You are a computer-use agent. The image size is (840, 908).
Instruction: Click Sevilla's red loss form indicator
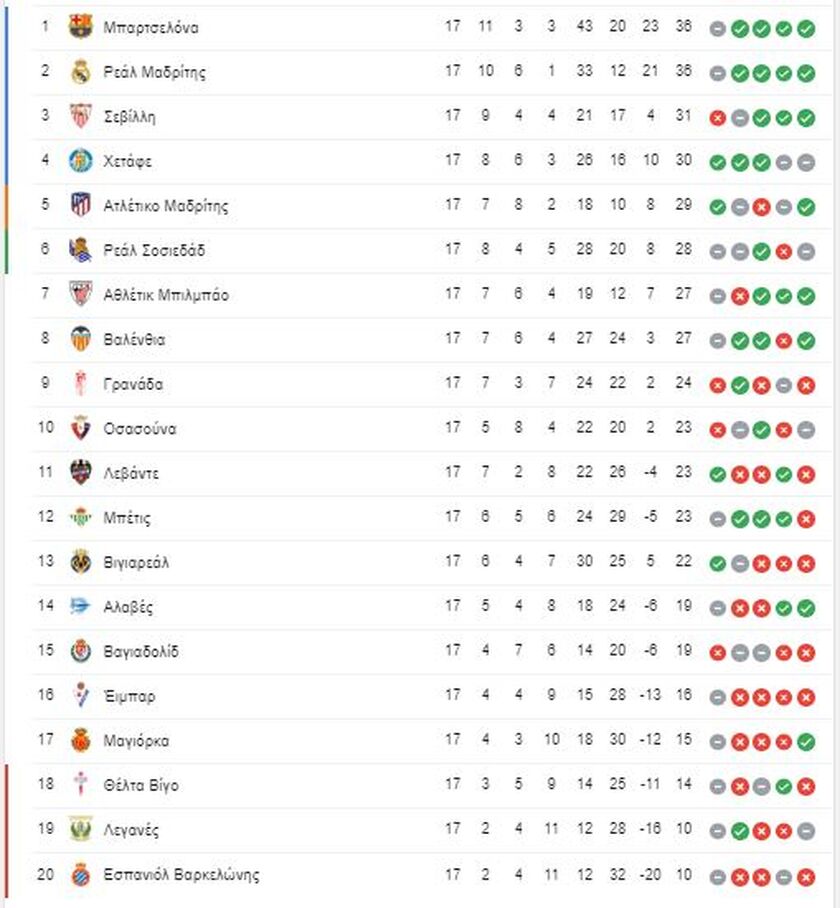point(717,118)
